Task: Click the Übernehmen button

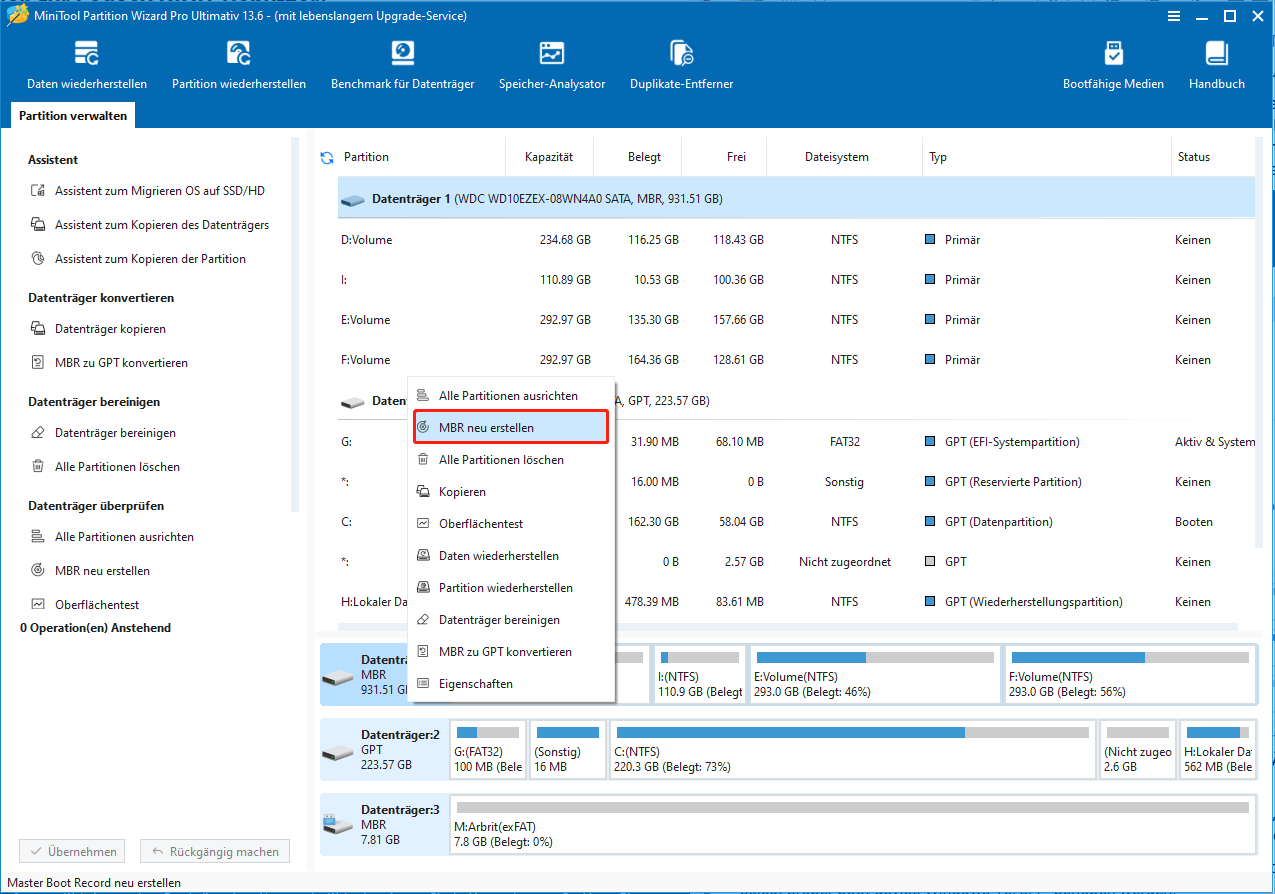Action: [73, 852]
